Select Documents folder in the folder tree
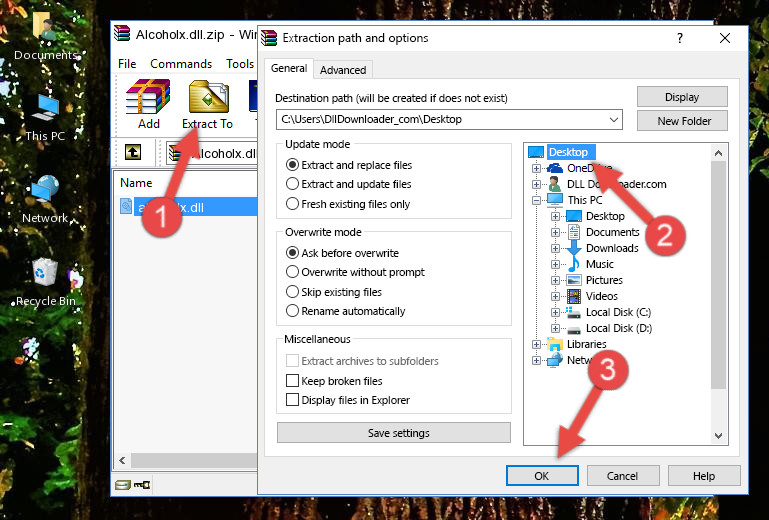This screenshot has width=769, height=520. 613,232
